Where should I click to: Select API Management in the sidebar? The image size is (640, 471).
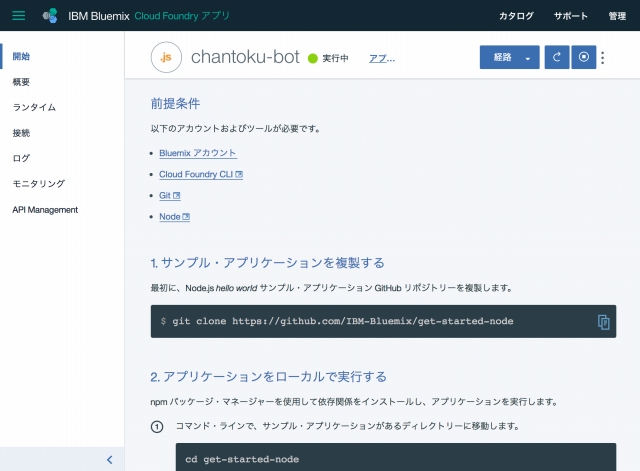(x=45, y=210)
